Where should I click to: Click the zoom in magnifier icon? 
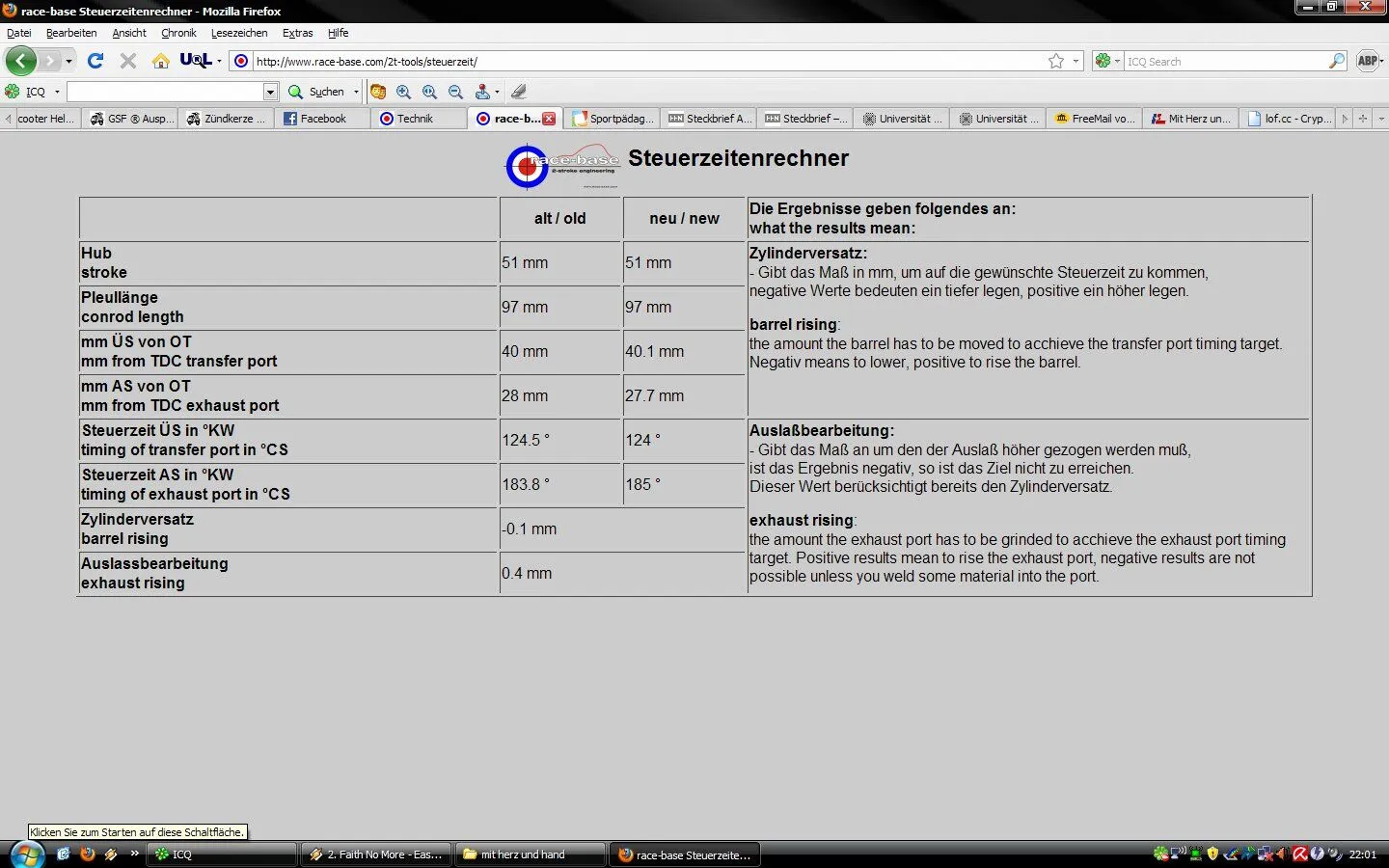pyautogui.click(x=403, y=92)
